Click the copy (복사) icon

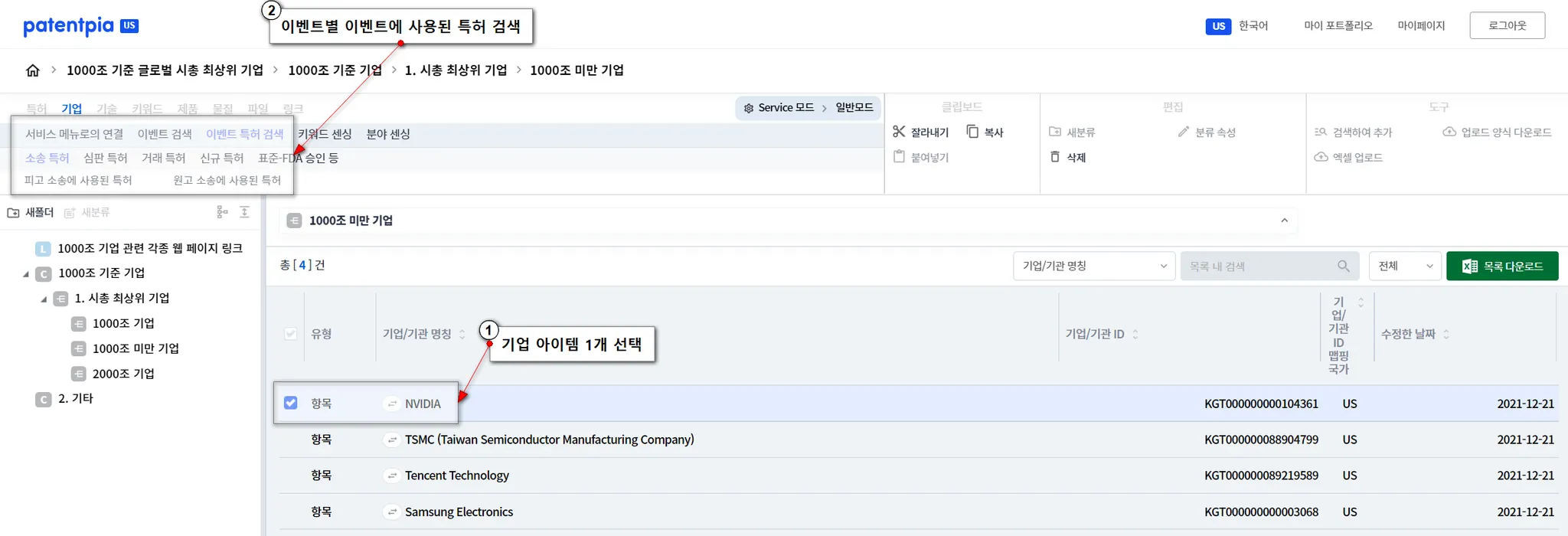click(x=972, y=132)
